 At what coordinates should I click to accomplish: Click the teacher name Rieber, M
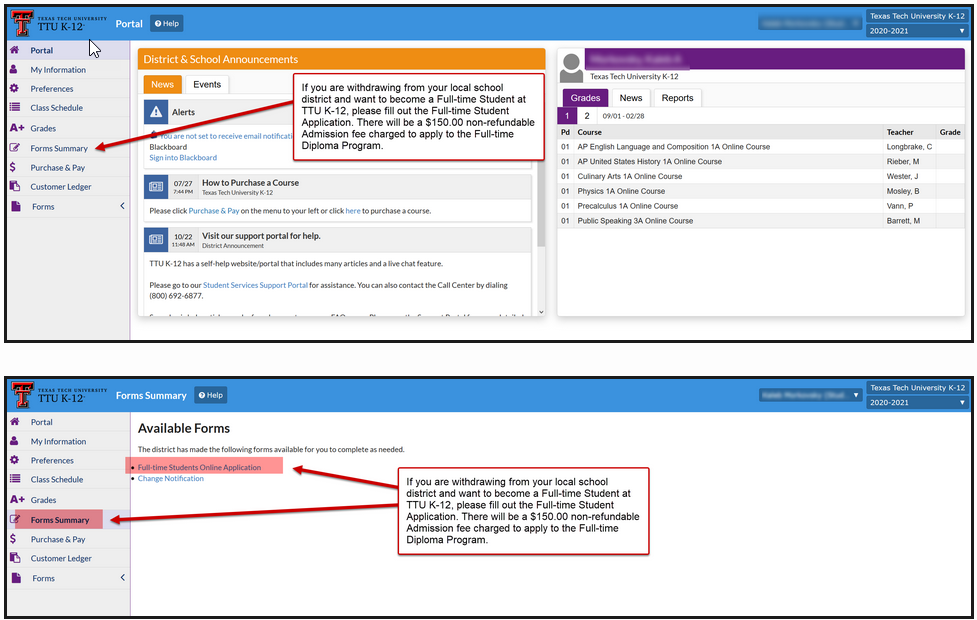coord(902,161)
